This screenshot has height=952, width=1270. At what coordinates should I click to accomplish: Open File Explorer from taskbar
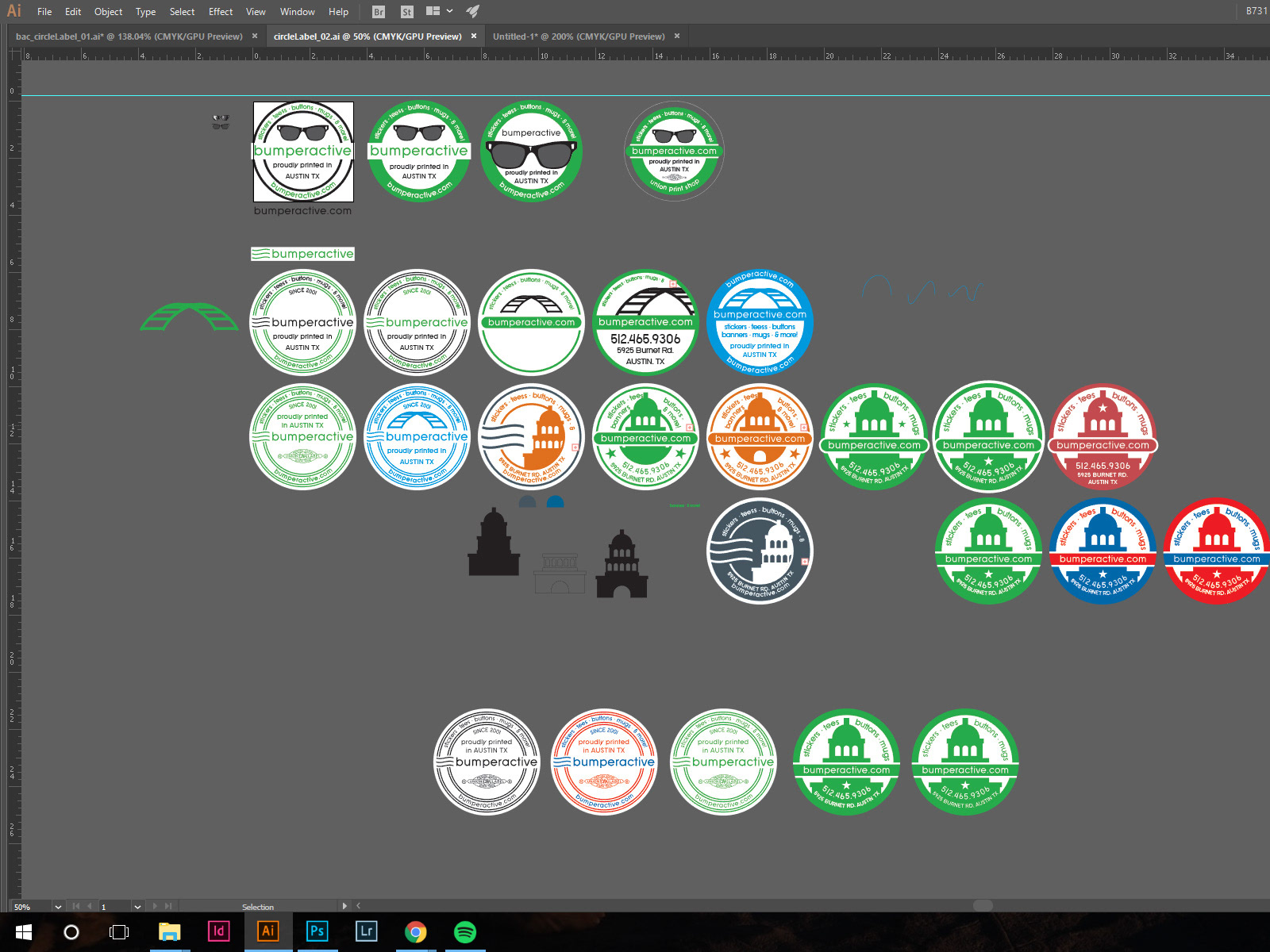pos(169,932)
